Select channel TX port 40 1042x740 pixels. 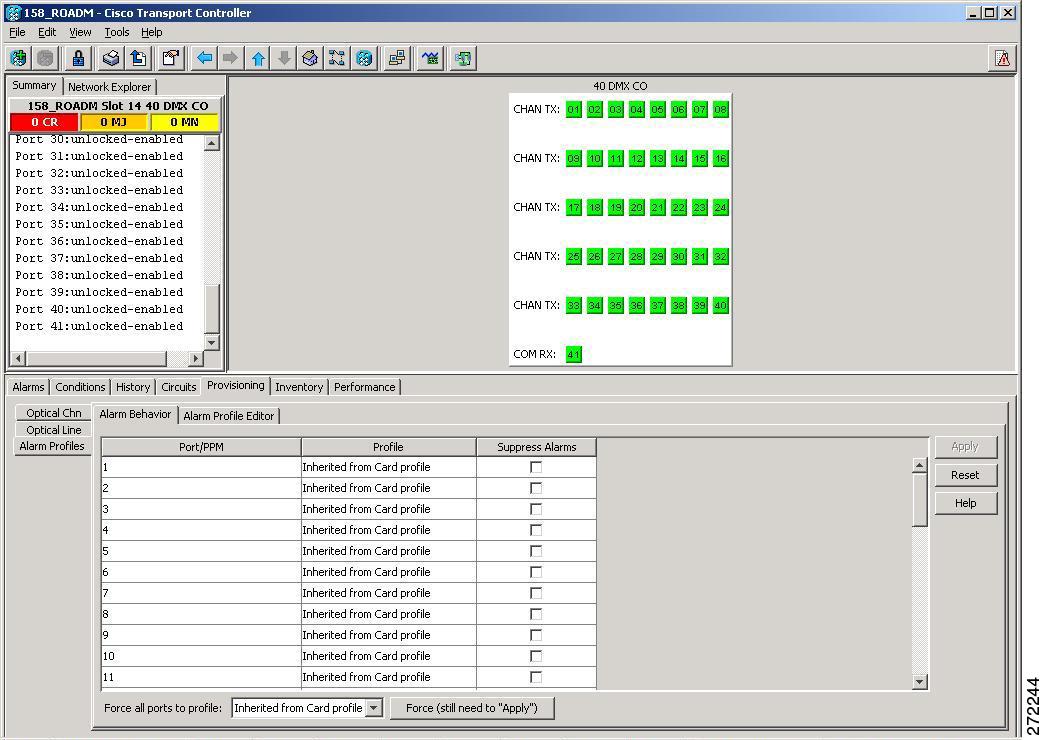[720, 306]
